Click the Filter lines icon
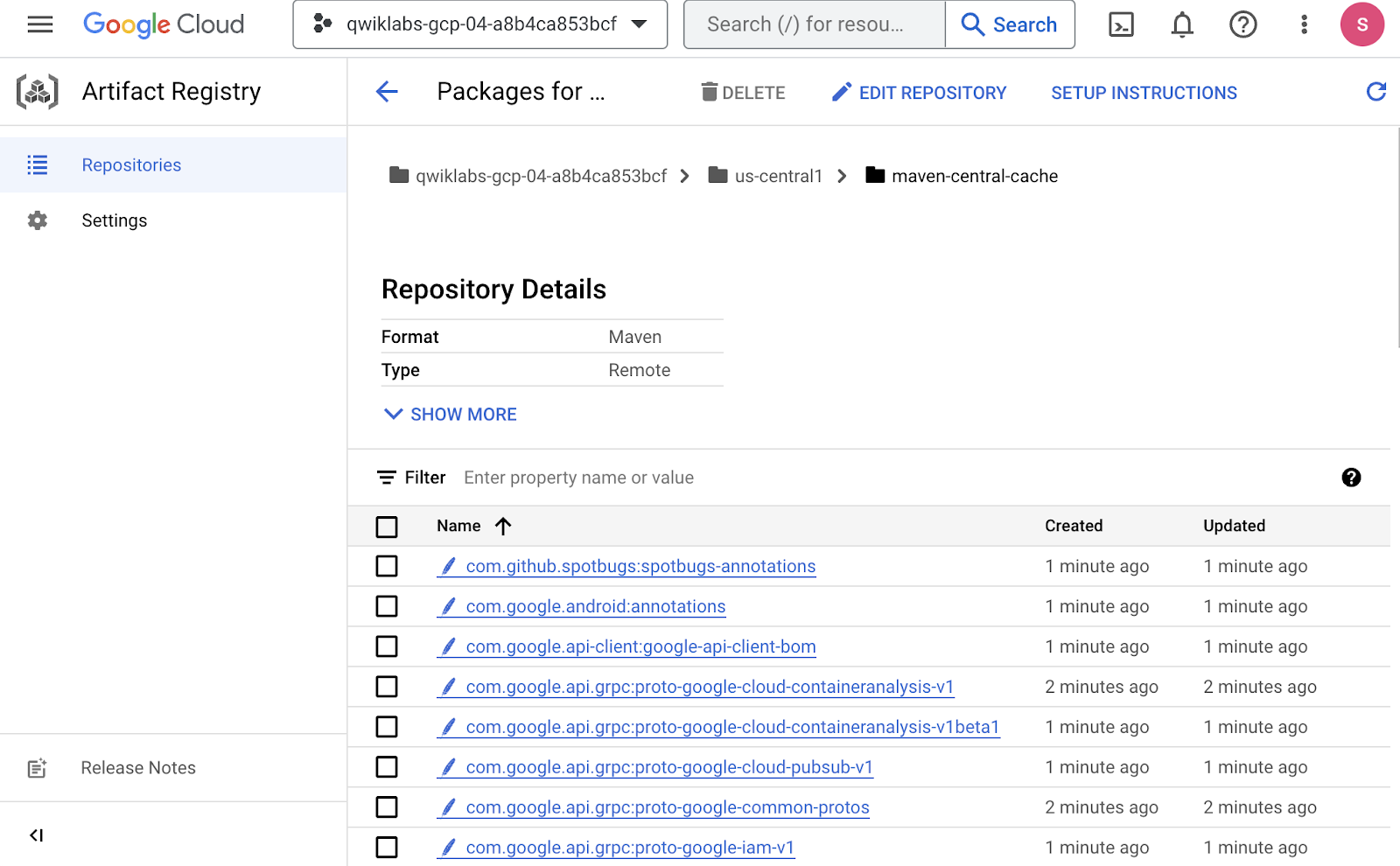This screenshot has height=866, width=1400. (387, 478)
